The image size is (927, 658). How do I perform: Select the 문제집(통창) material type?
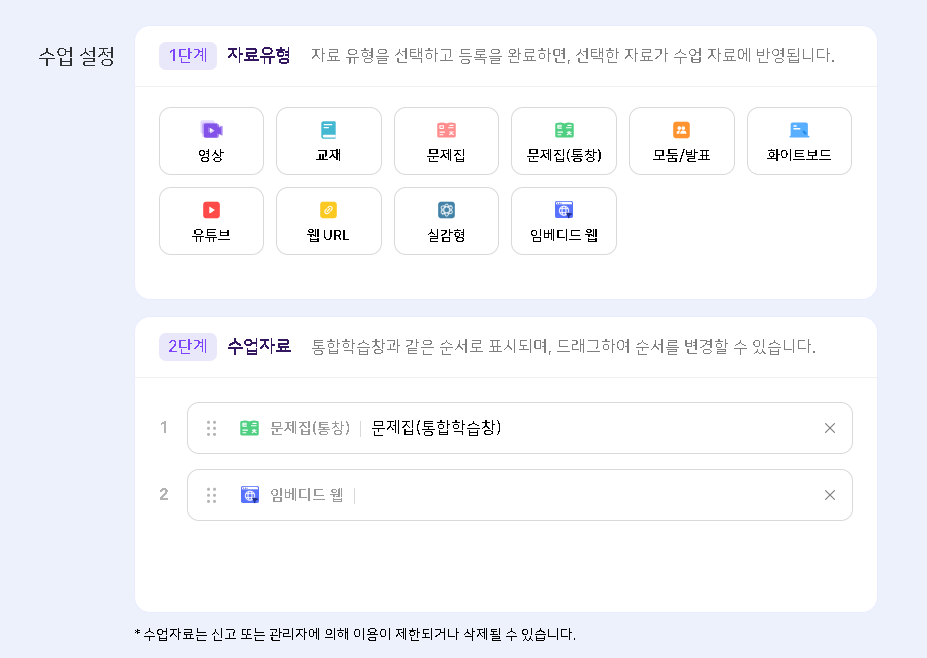point(563,141)
